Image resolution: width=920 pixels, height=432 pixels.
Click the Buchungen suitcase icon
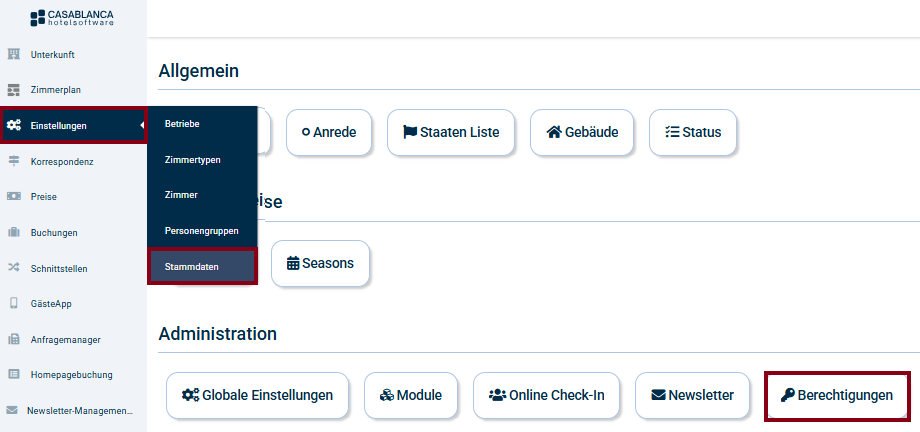tap(14, 232)
